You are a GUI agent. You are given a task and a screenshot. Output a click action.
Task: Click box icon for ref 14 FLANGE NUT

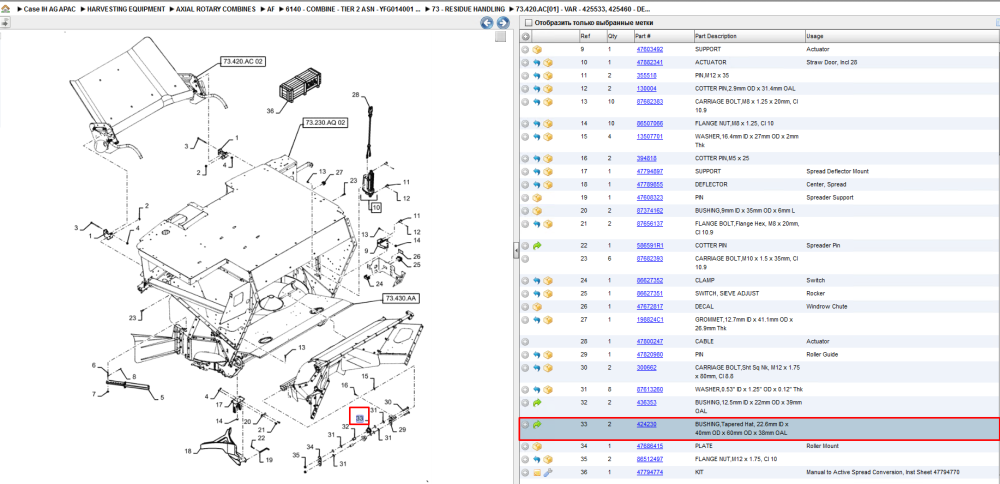(x=548, y=124)
